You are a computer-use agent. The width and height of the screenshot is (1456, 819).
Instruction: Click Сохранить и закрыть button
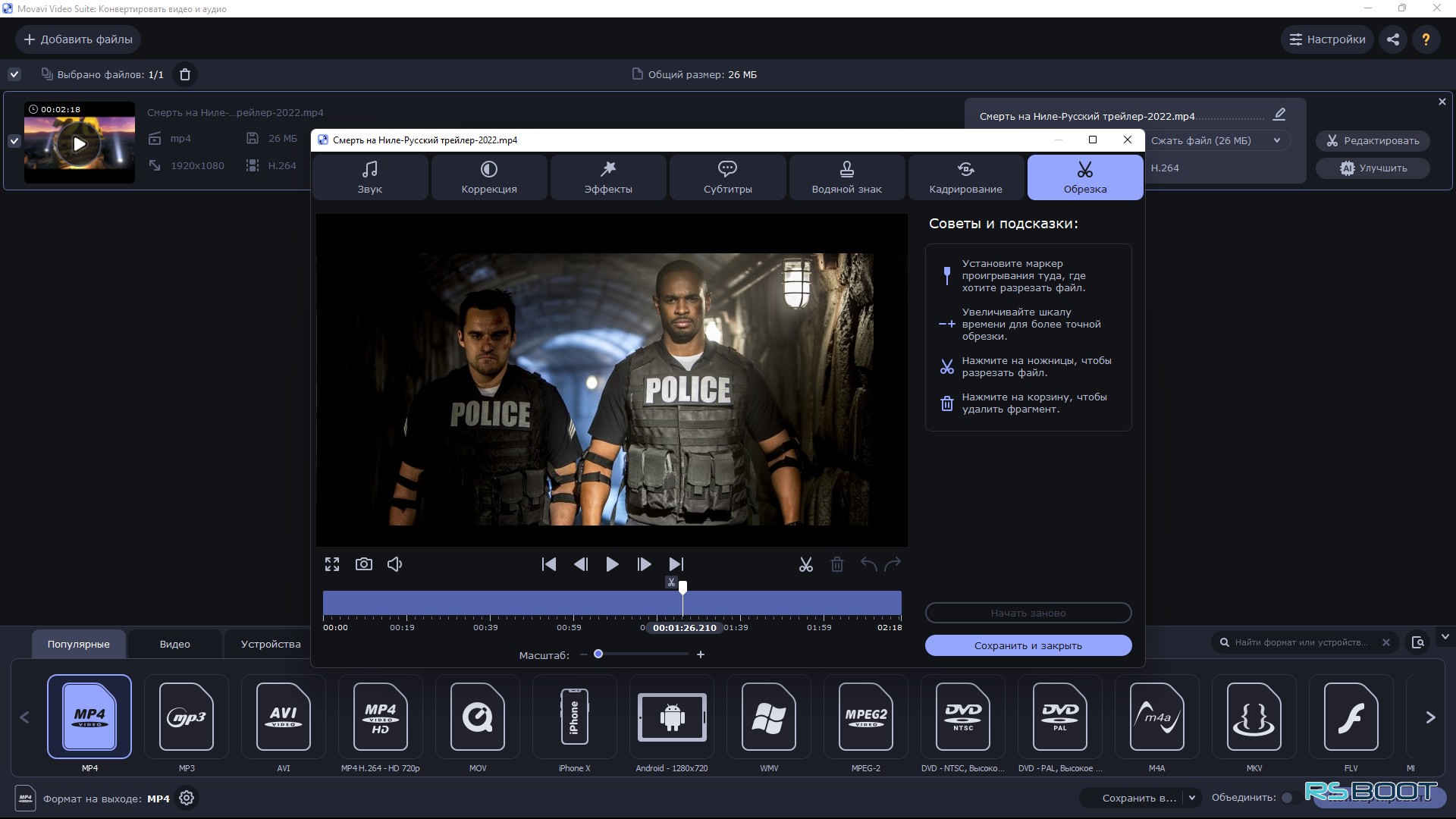[1028, 645]
